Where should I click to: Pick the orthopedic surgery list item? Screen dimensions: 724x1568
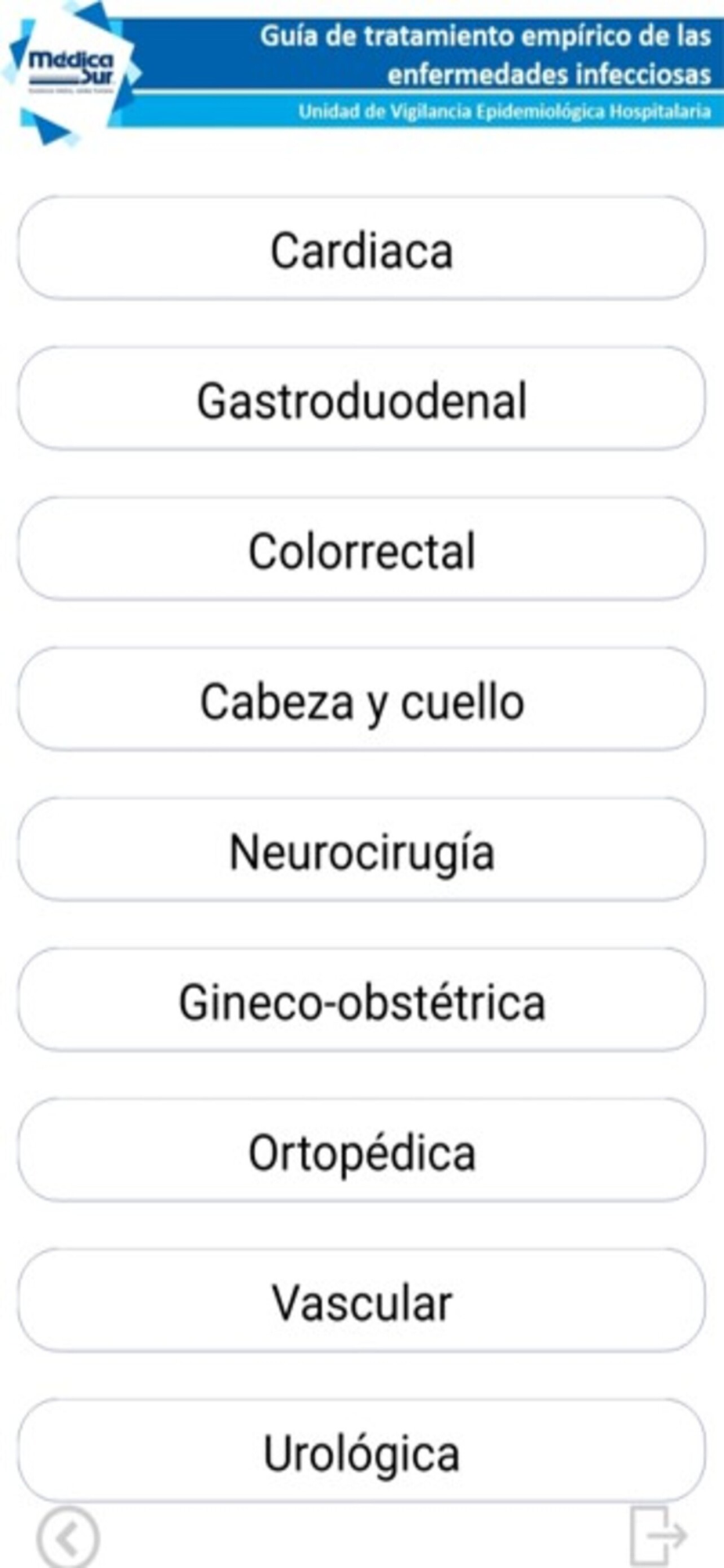361,1151
